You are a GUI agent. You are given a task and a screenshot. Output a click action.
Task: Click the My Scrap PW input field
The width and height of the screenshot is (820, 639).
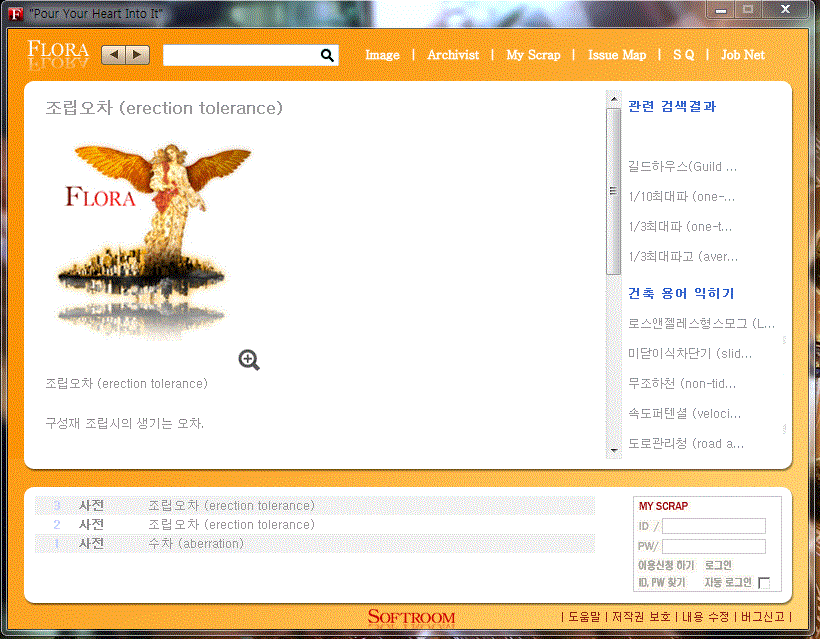714,546
